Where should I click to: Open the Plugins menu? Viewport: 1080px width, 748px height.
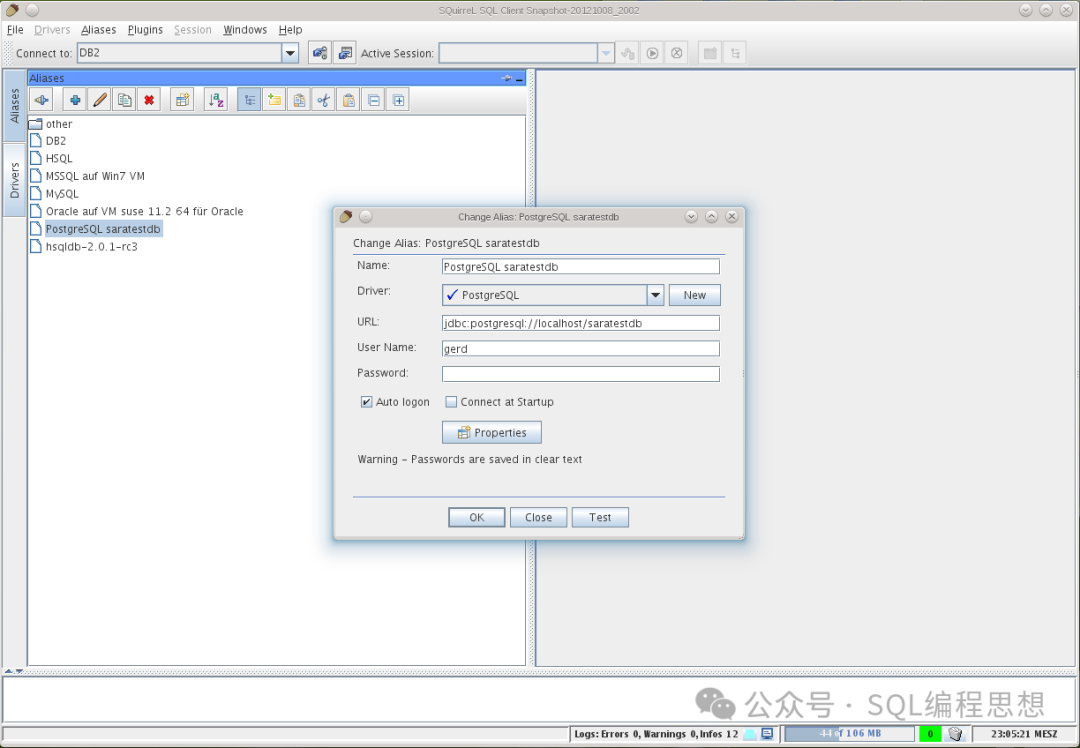pyautogui.click(x=145, y=30)
